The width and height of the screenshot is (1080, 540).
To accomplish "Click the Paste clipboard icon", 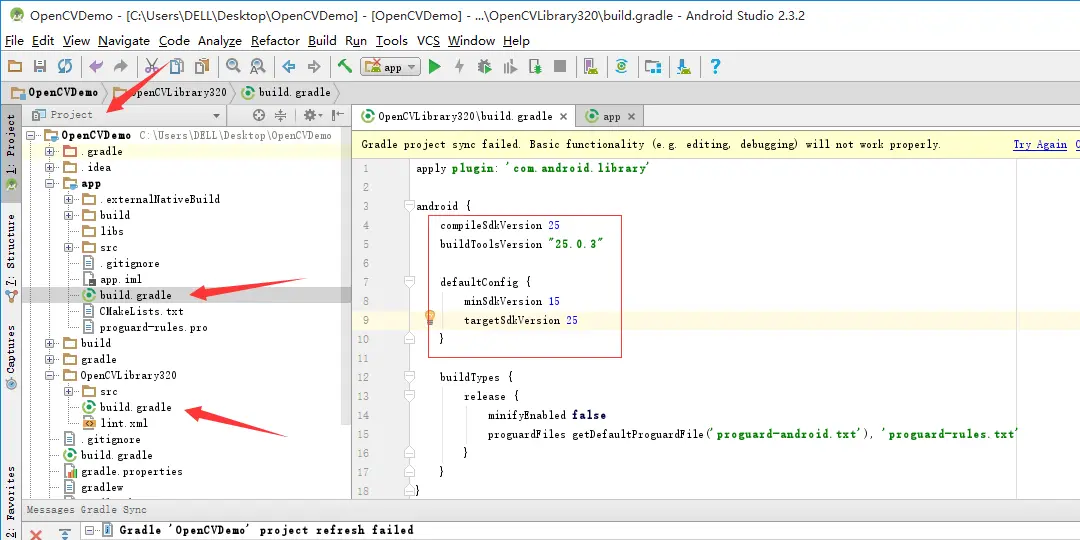I will tap(202, 66).
